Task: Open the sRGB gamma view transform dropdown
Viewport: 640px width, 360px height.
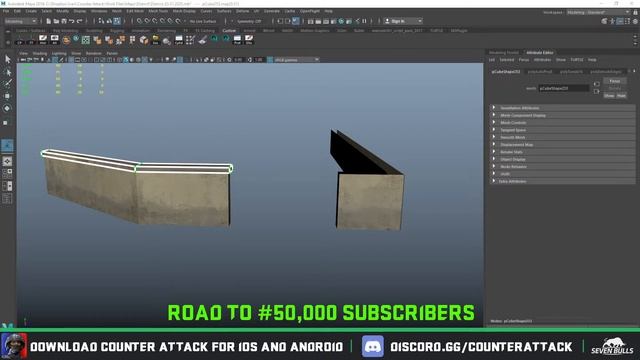Action: 297,60
